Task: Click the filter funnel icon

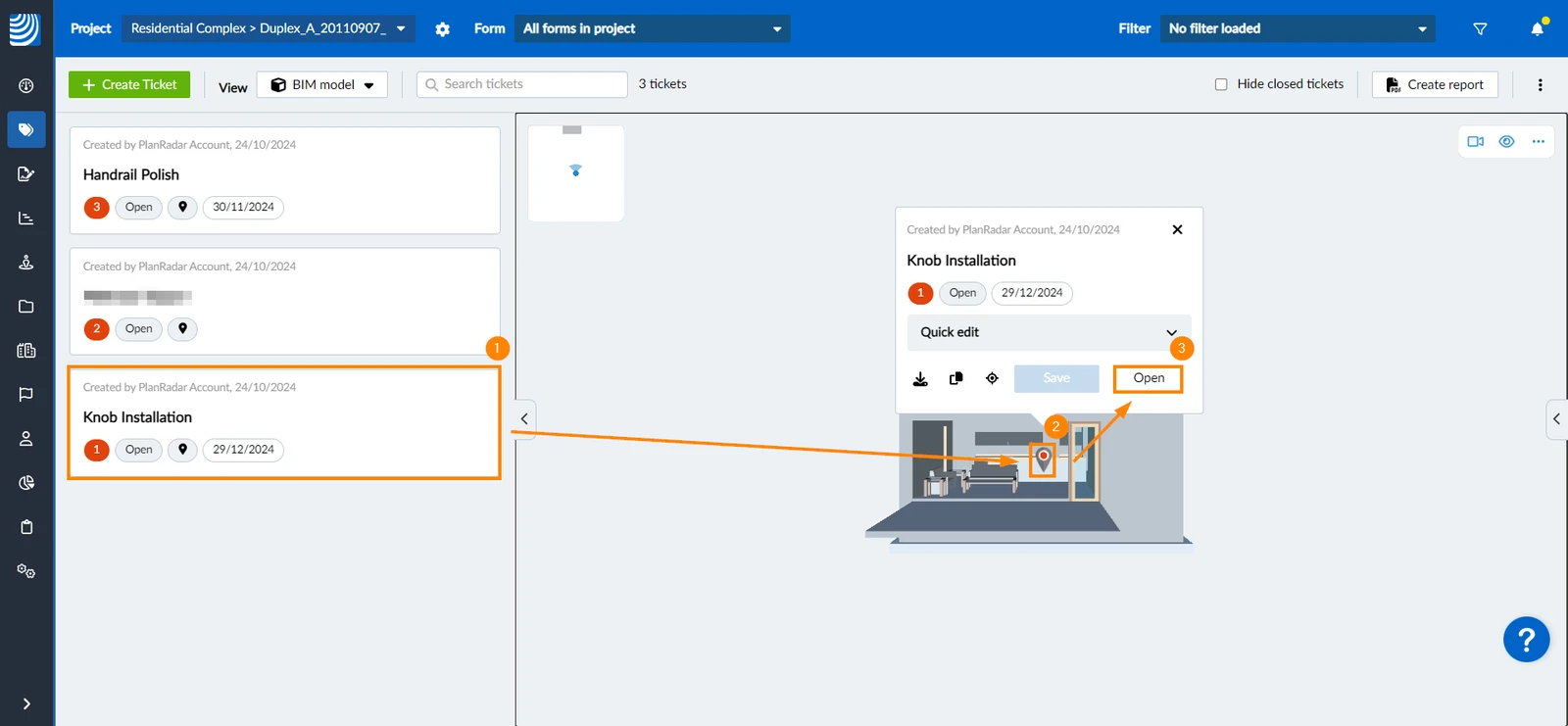Action: click(x=1480, y=29)
